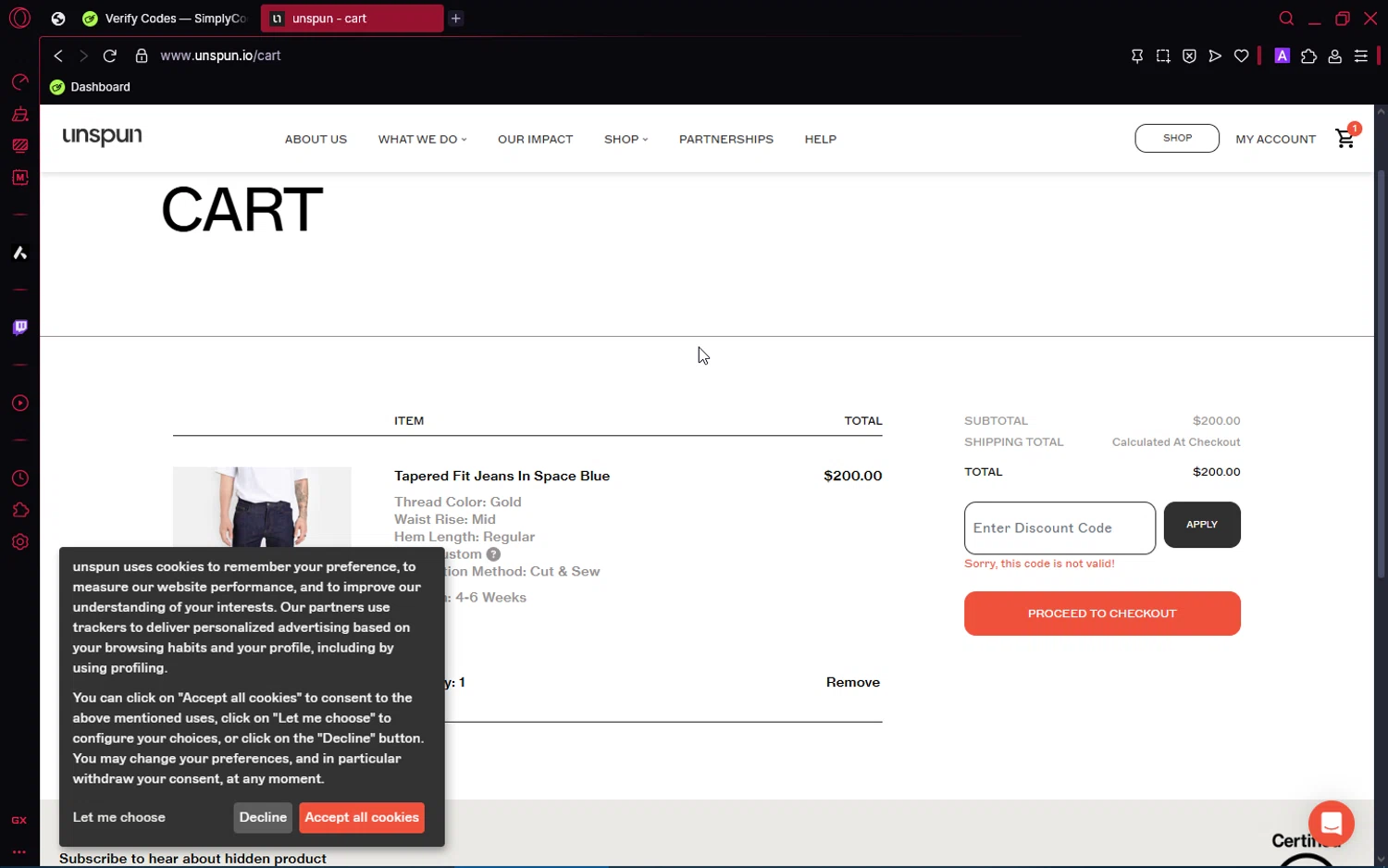
Task: Click the item price $200.00 in cart row
Action: [x=852, y=476]
